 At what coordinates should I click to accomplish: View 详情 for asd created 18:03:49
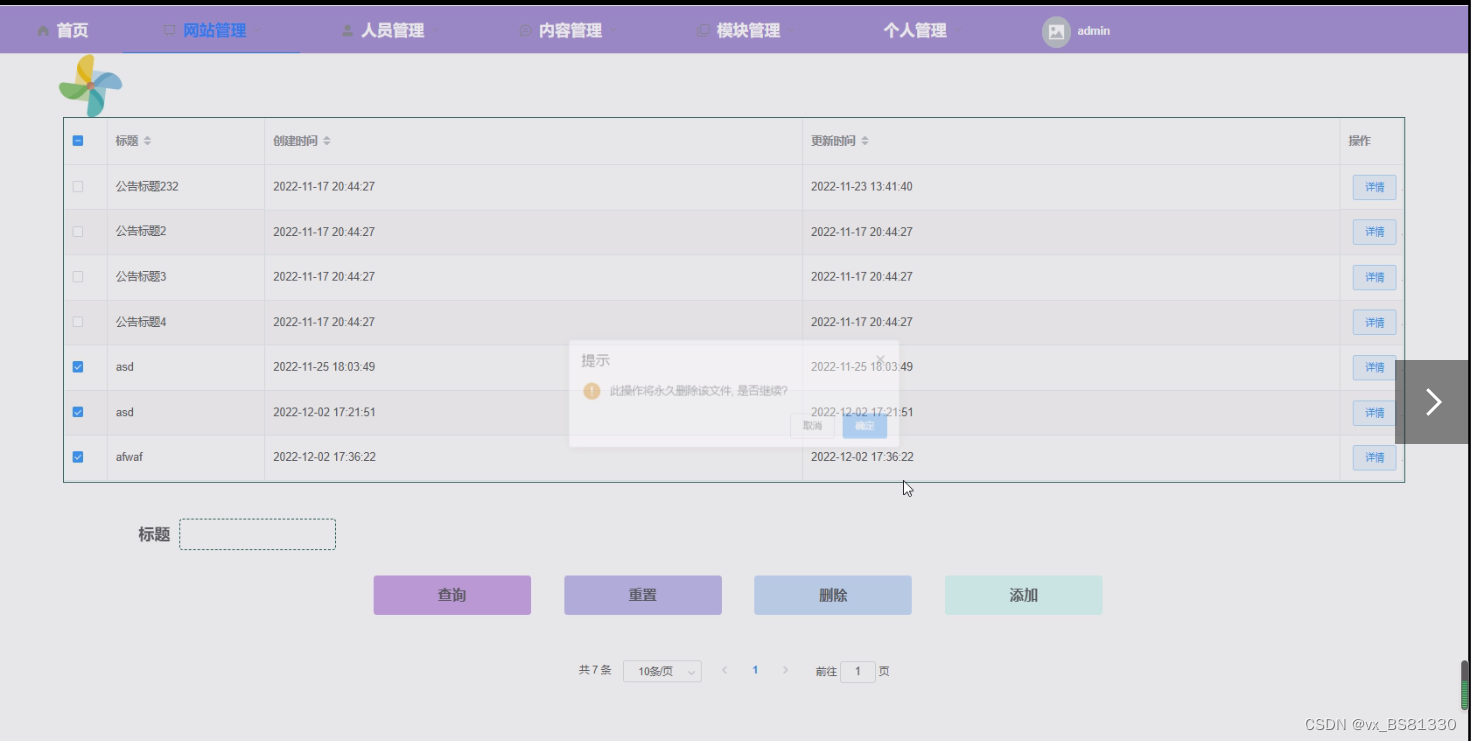click(1374, 367)
